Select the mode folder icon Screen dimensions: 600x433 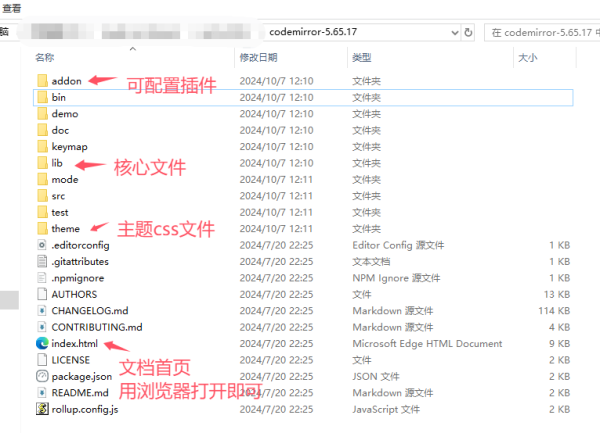point(42,179)
